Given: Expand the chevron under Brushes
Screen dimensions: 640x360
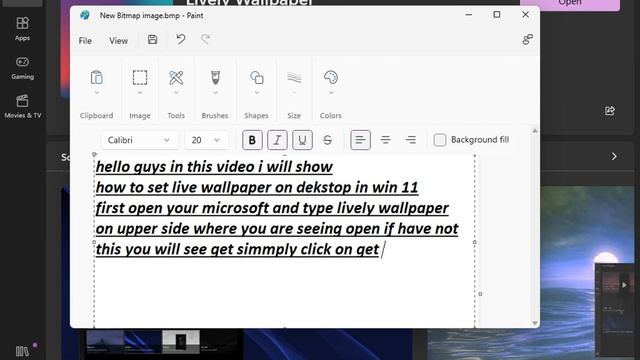Looking at the screenshot, I should (215, 93).
